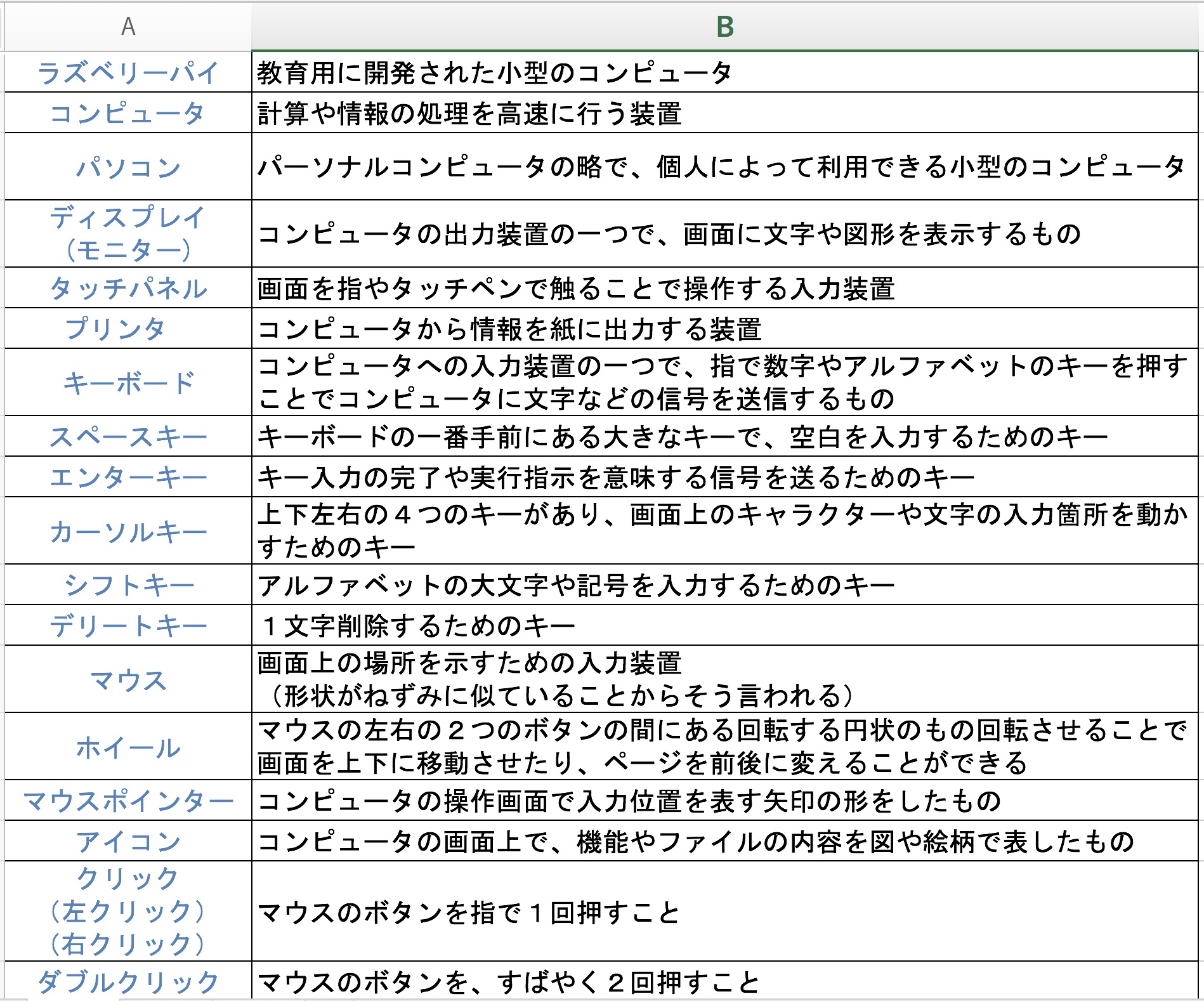This screenshot has width=1204, height=1001.
Task: Select the コンピュータ term cell
Action: pos(128,113)
